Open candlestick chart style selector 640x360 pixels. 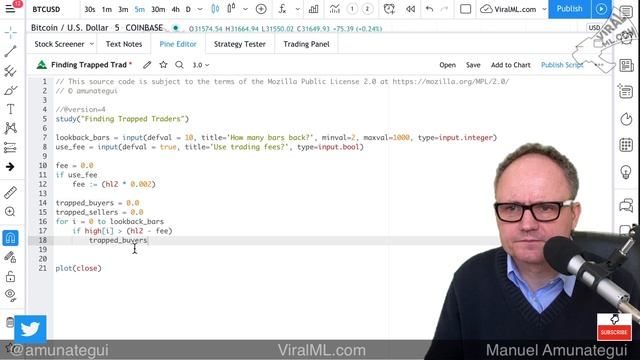pos(215,9)
